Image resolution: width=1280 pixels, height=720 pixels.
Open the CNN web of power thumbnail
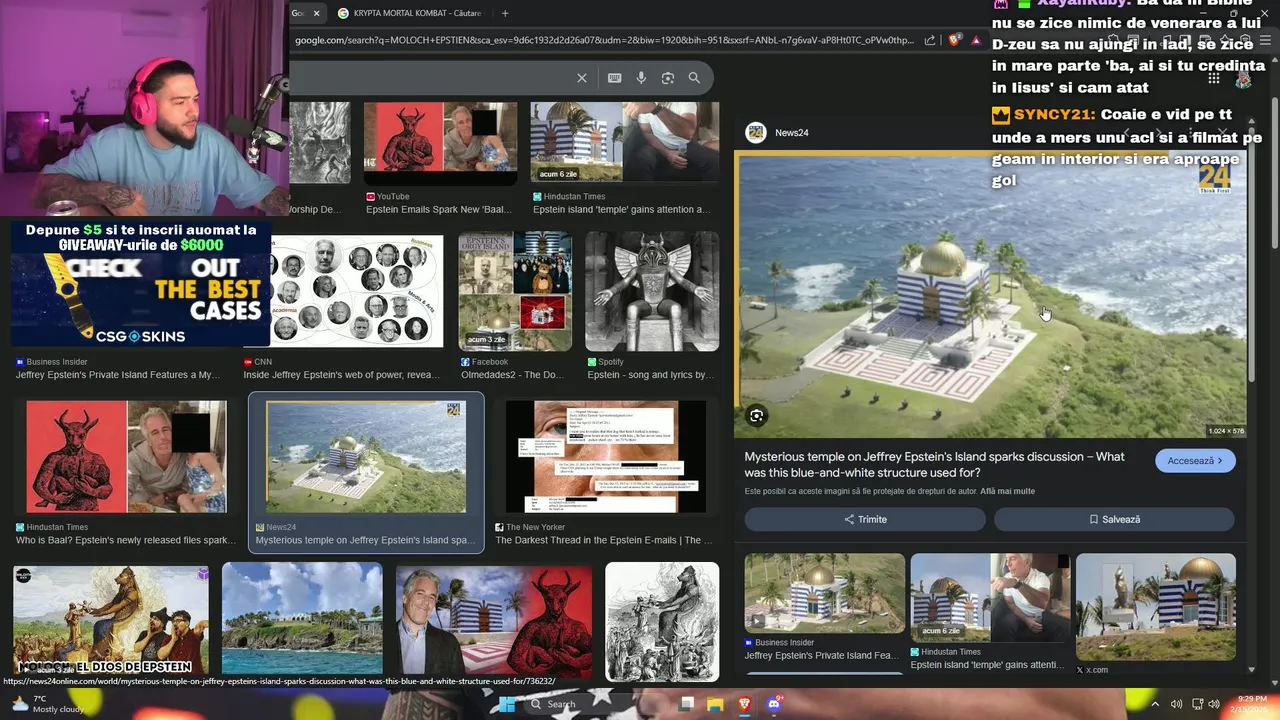(x=343, y=291)
